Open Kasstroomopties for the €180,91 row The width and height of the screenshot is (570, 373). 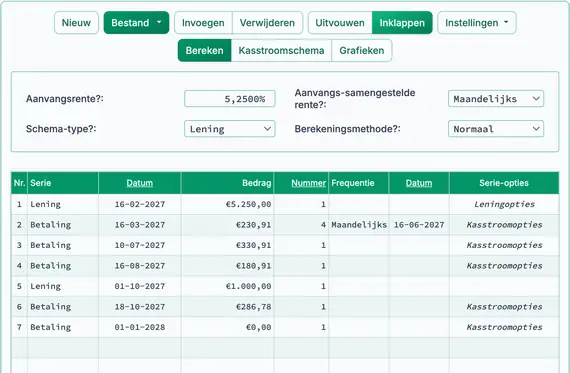pyautogui.click(x=504, y=266)
